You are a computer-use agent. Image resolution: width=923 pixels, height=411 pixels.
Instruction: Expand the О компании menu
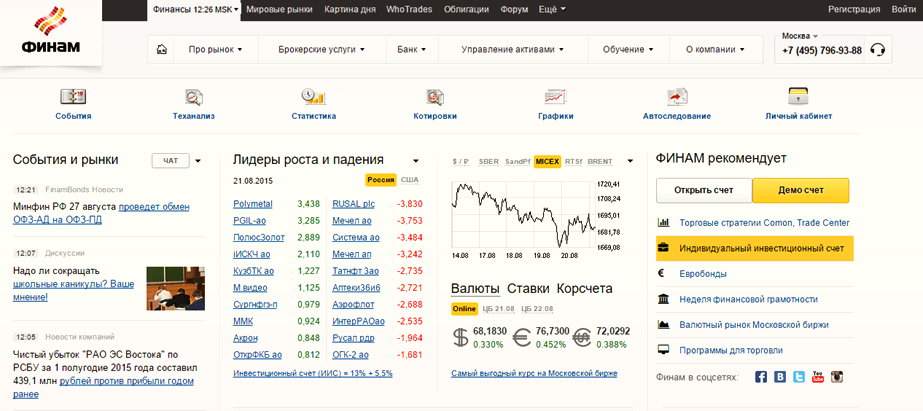715,50
